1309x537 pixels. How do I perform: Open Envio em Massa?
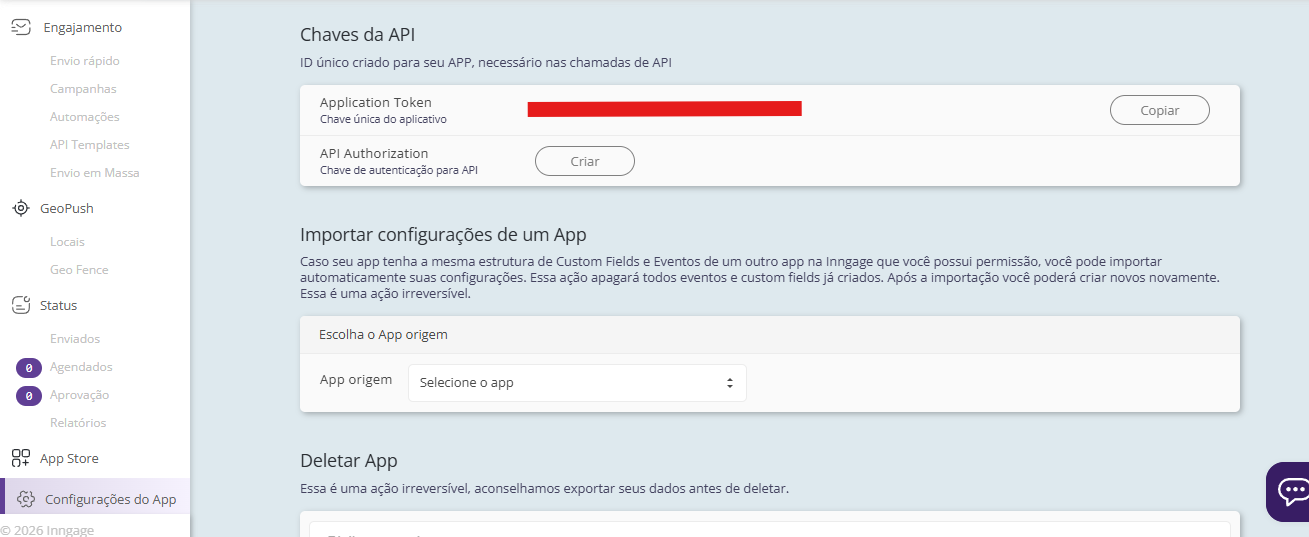tap(95, 173)
